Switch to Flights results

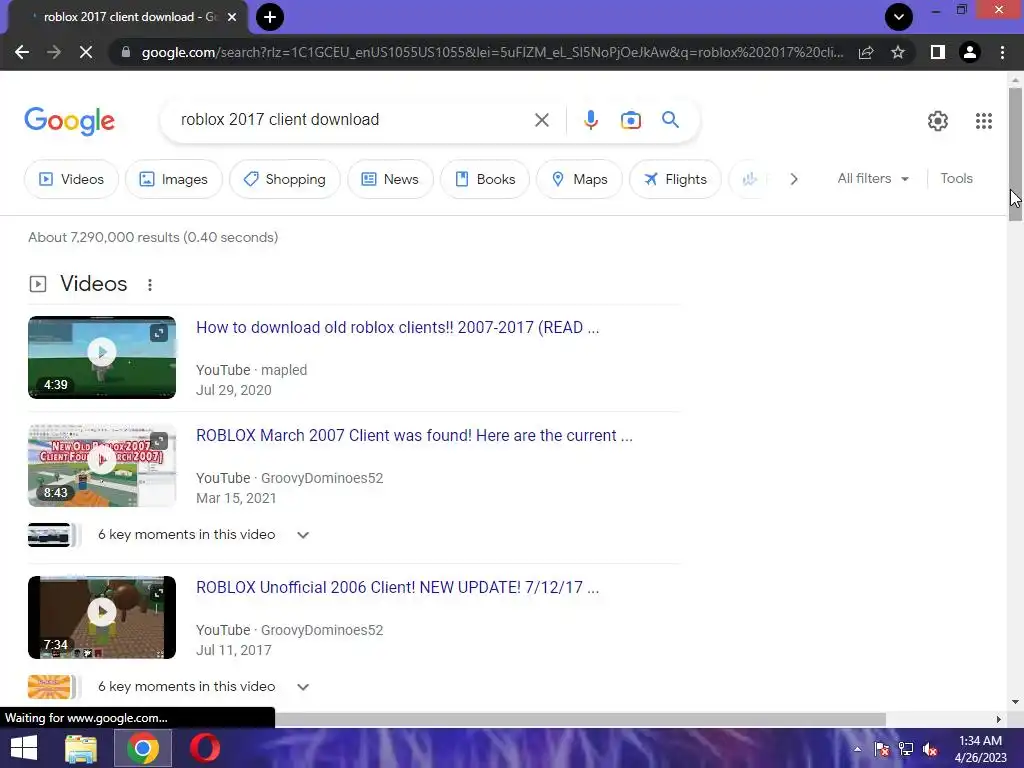675,179
